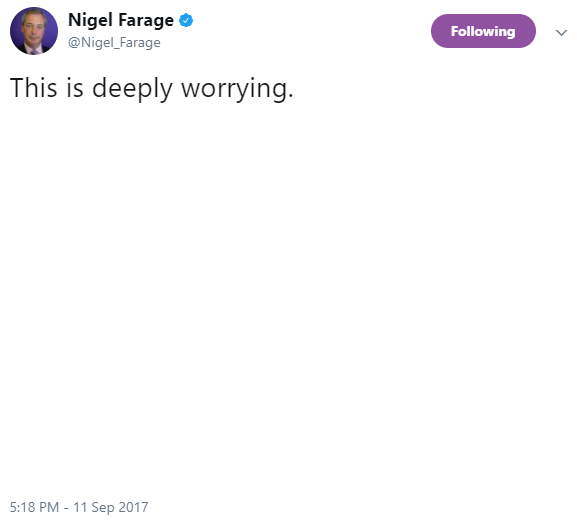Screen dimensions: 577x528
Task: Click the time '5:18 PM' in the footer
Action: (x=34, y=507)
